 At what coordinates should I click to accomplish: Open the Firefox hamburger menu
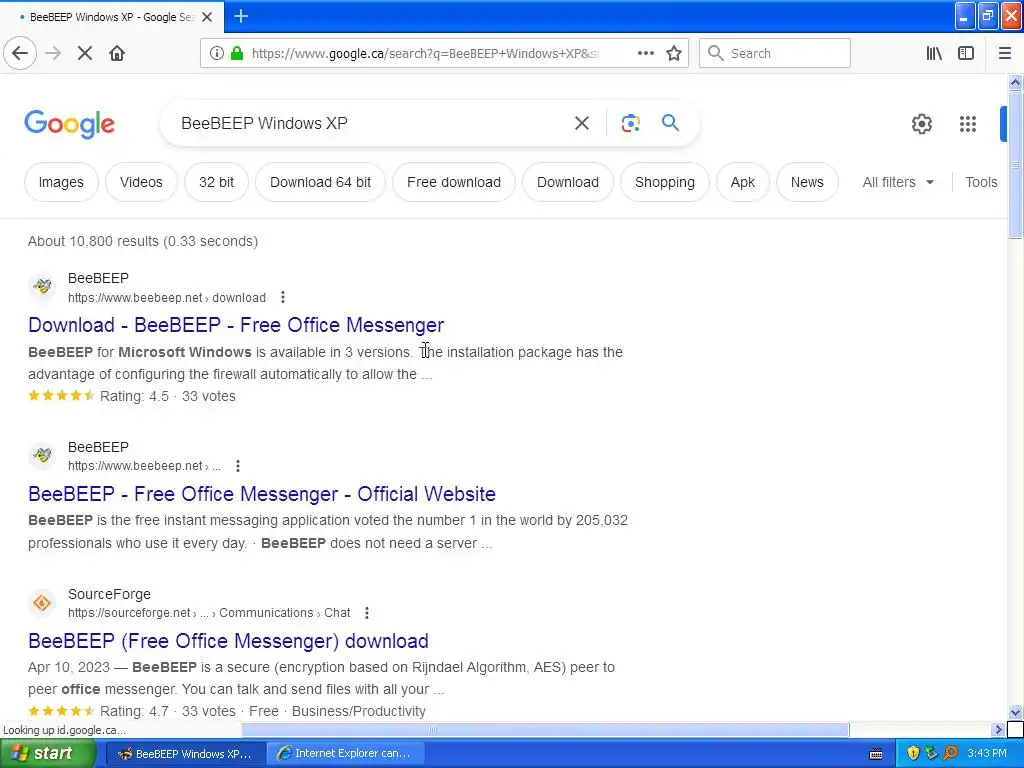[1005, 54]
